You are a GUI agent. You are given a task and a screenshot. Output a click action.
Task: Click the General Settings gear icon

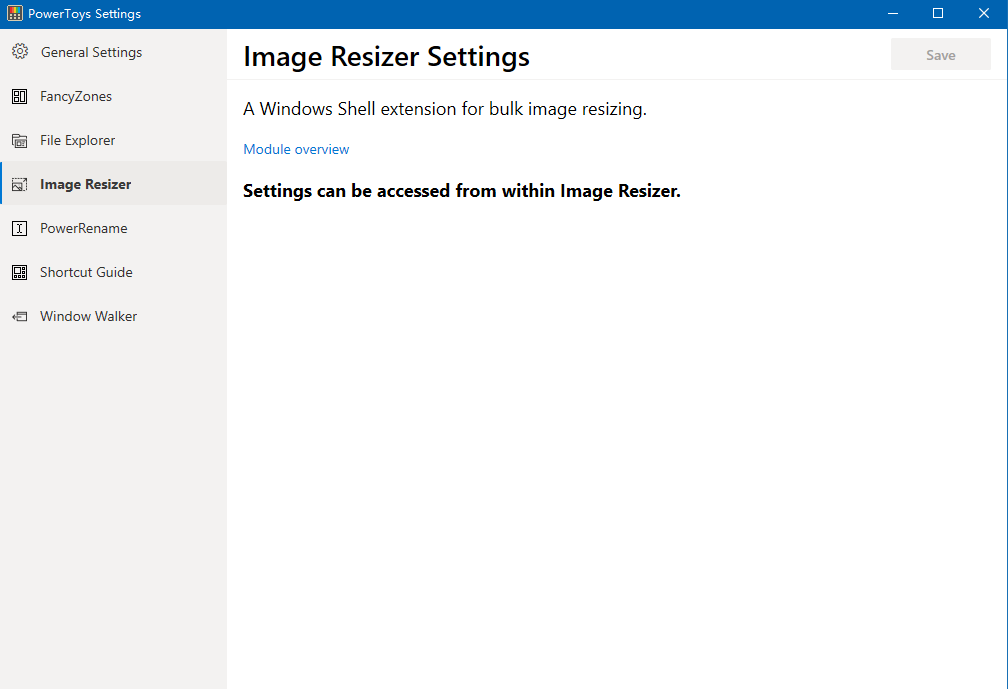(x=19, y=52)
